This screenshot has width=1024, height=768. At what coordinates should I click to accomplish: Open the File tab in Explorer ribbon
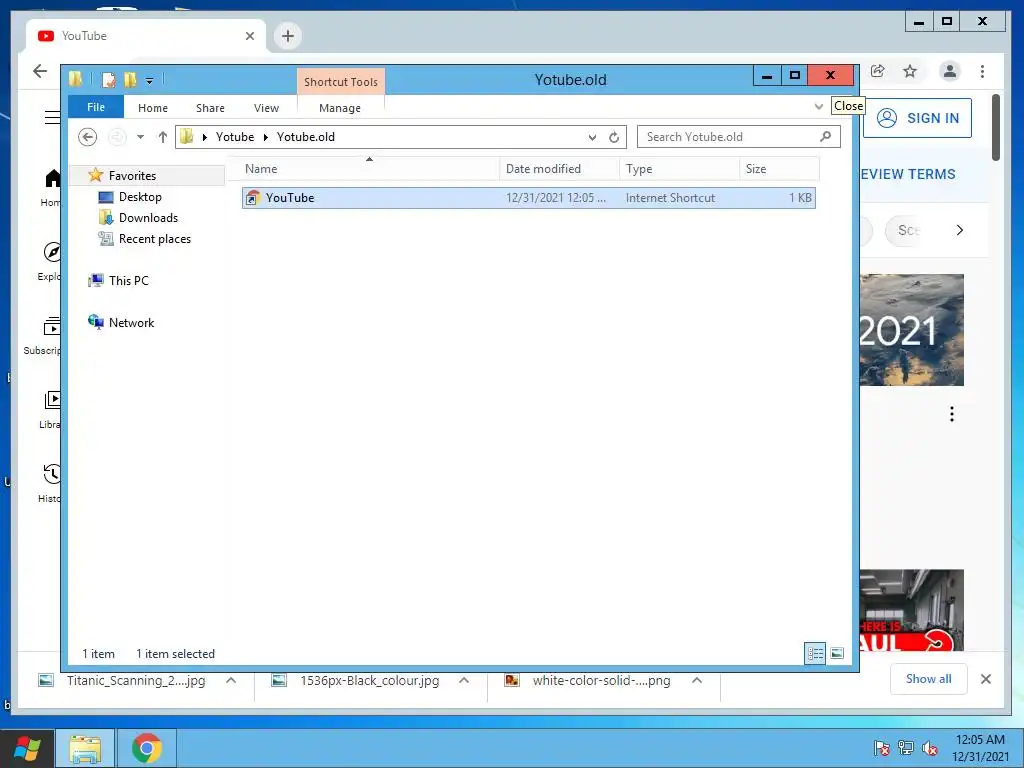(95, 107)
